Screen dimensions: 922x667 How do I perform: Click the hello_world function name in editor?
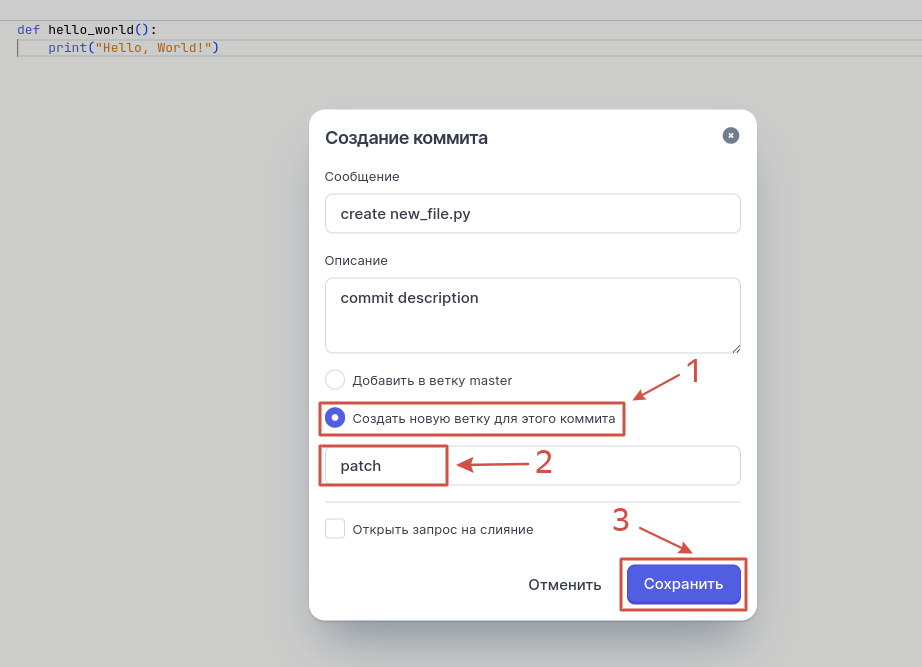90,30
